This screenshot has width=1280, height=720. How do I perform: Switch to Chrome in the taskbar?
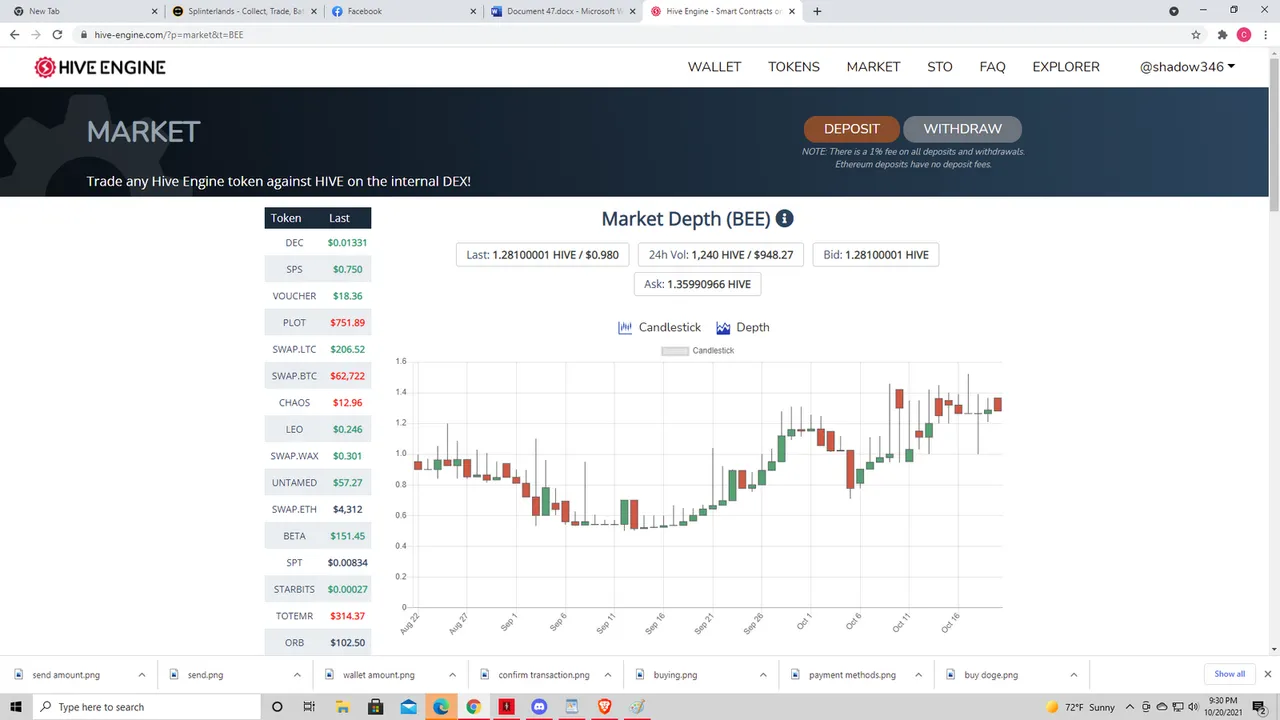coord(474,707)
